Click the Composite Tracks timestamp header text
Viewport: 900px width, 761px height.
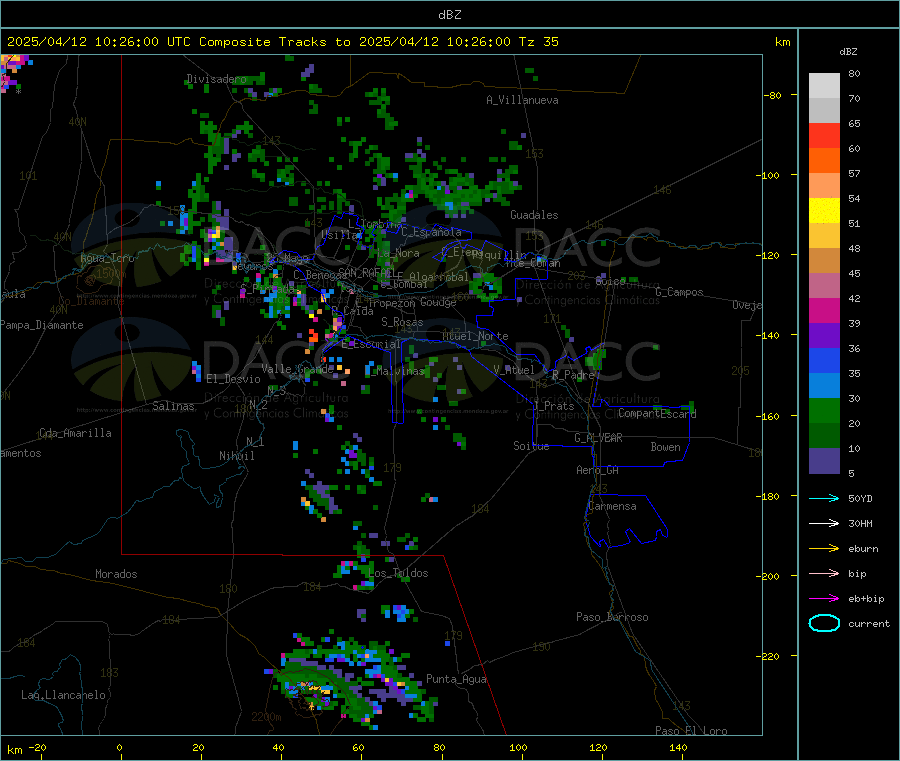coord(282,42)
